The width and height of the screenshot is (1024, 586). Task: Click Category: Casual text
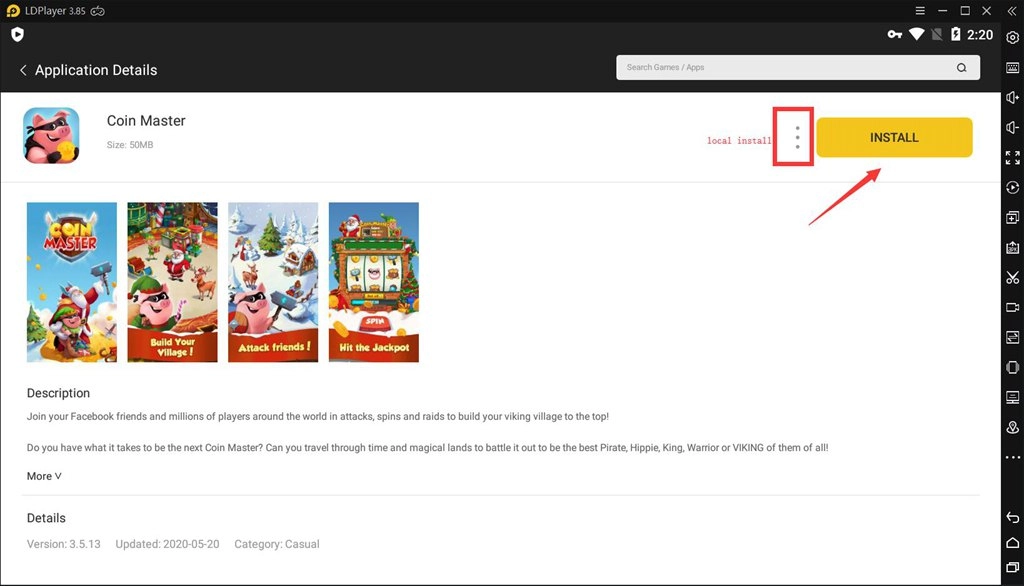pos(277,544)
